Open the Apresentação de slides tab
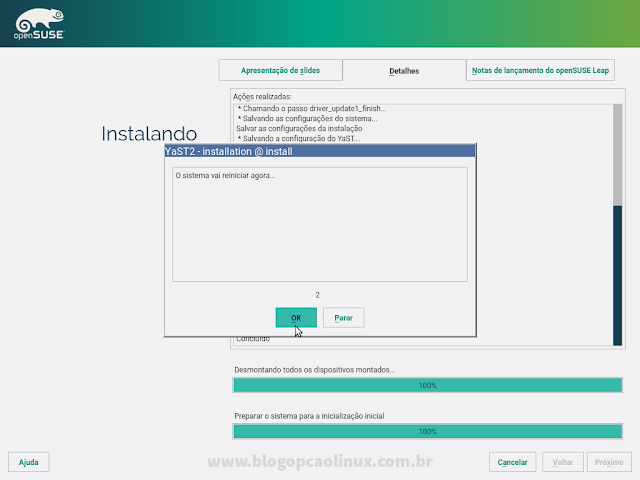Image resolution: width=640 pixels, height=480 pixels. click(x=280, y=70)
